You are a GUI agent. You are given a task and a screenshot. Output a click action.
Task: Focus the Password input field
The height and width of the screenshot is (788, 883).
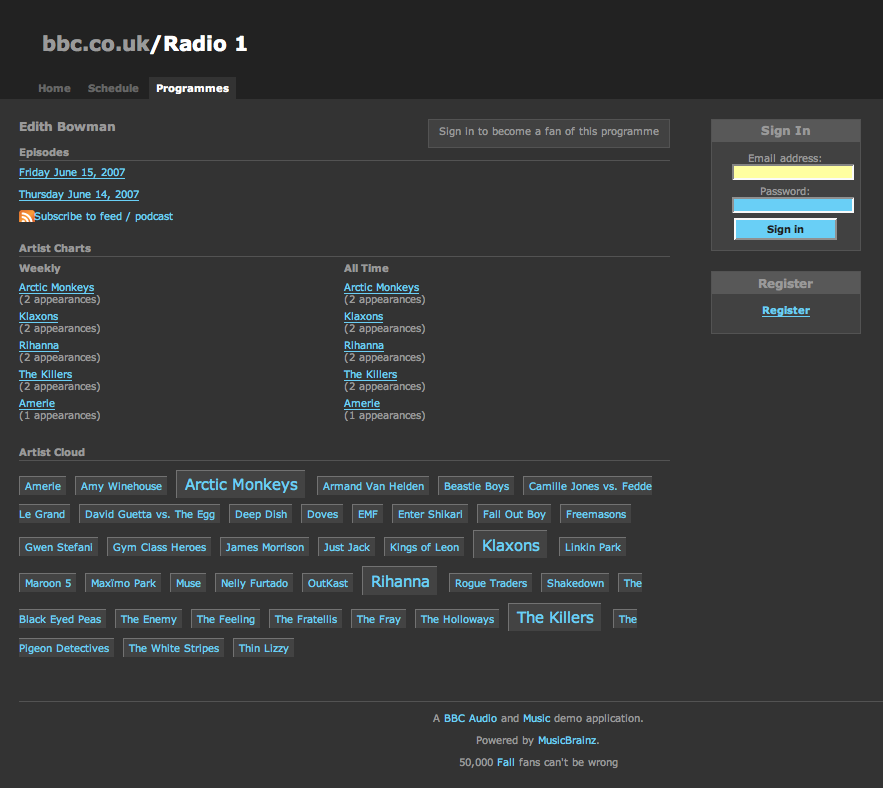click(x=792, y=205)
